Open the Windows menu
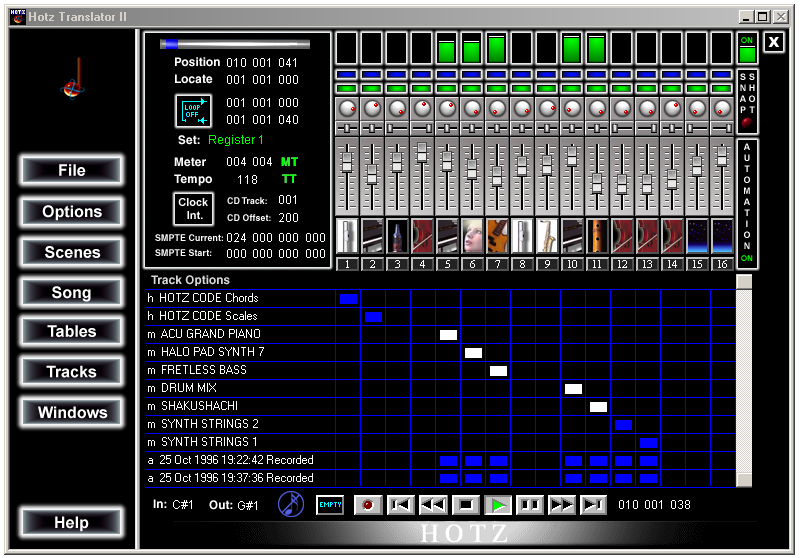Viewport: 800px width, 558px height. (x=71, y=412)
